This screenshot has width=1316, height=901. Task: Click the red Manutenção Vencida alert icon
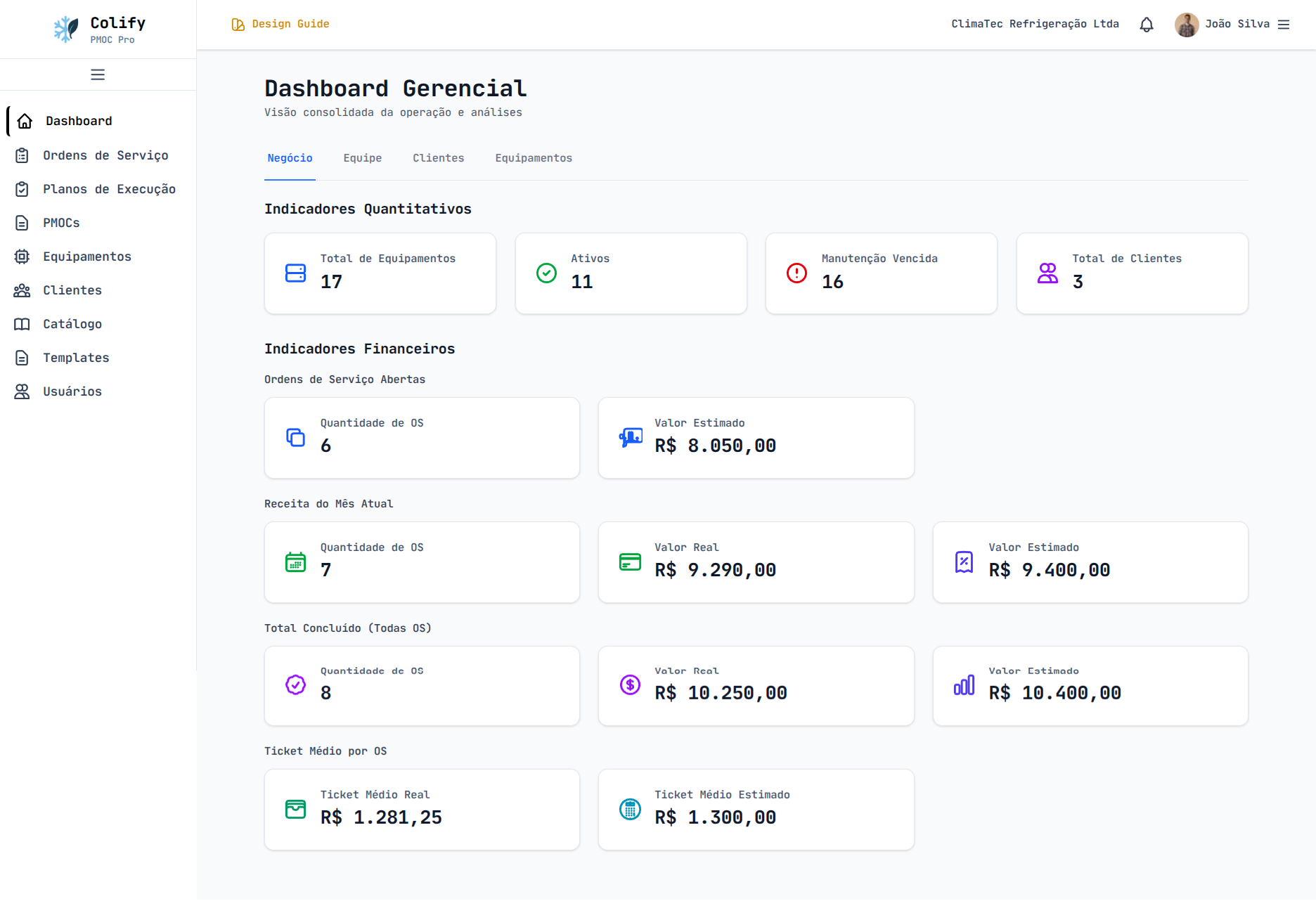pyautogui.click(x=795, y=273)
